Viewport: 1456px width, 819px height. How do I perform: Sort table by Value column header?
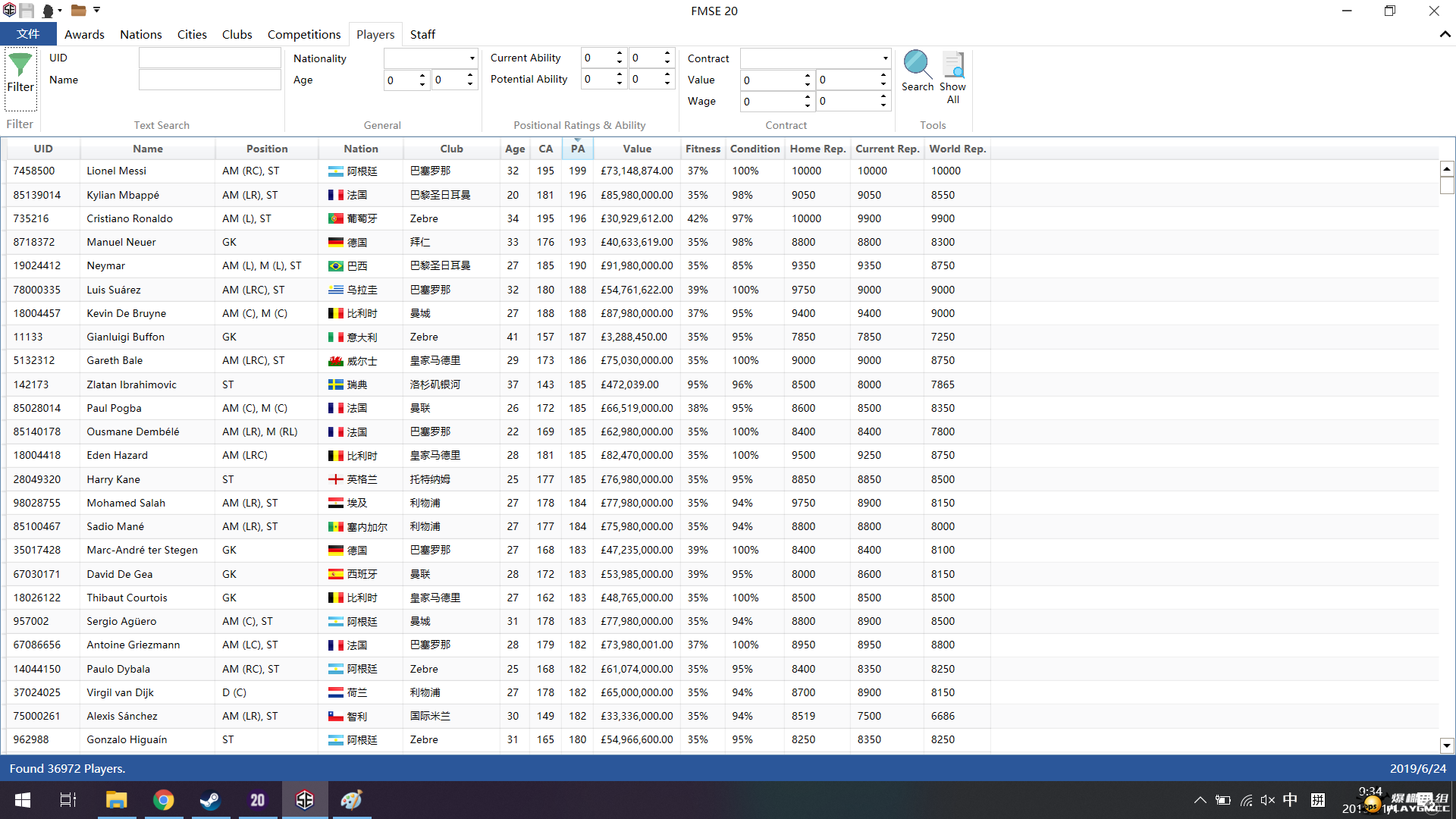tap(637, 149)
